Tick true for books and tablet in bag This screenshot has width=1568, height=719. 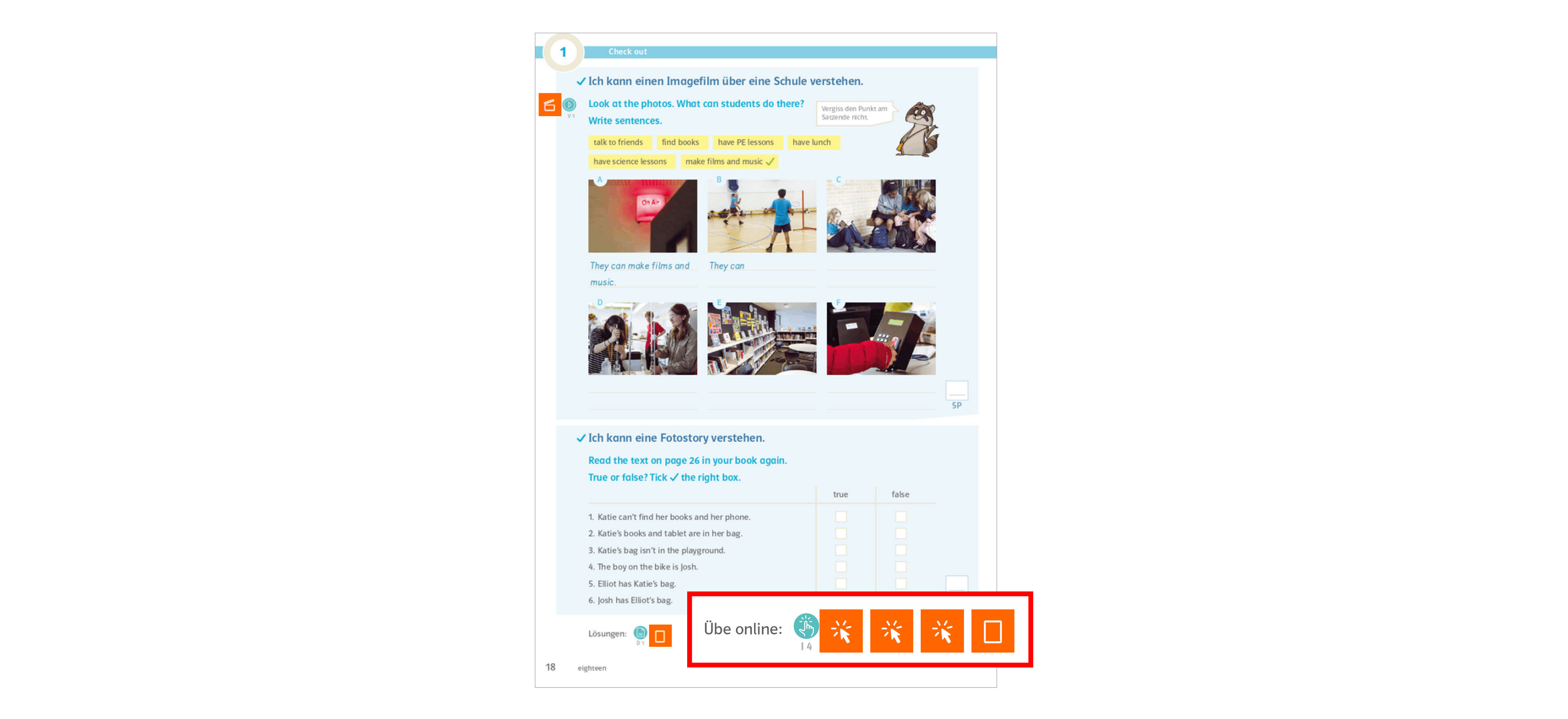[840, 533]
